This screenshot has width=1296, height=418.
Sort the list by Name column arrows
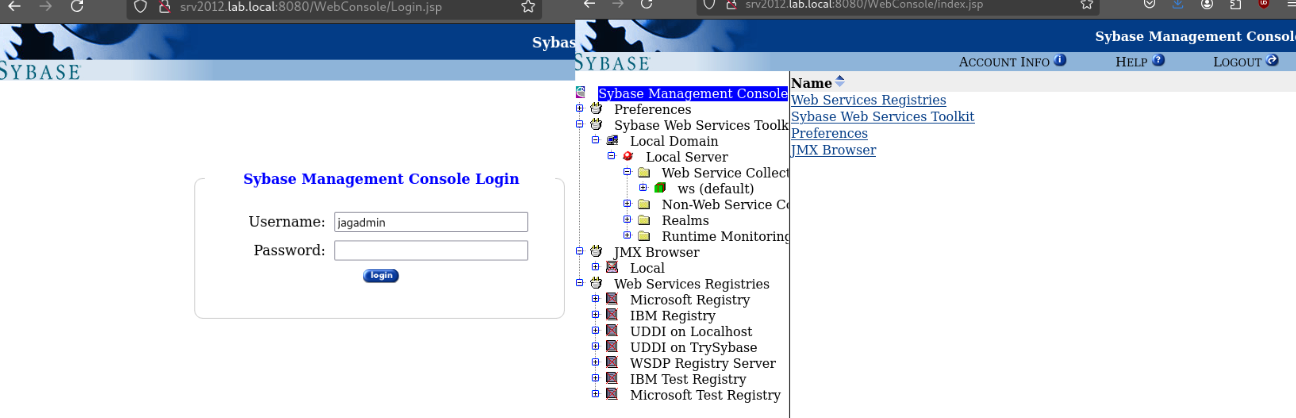click(840, 82)
